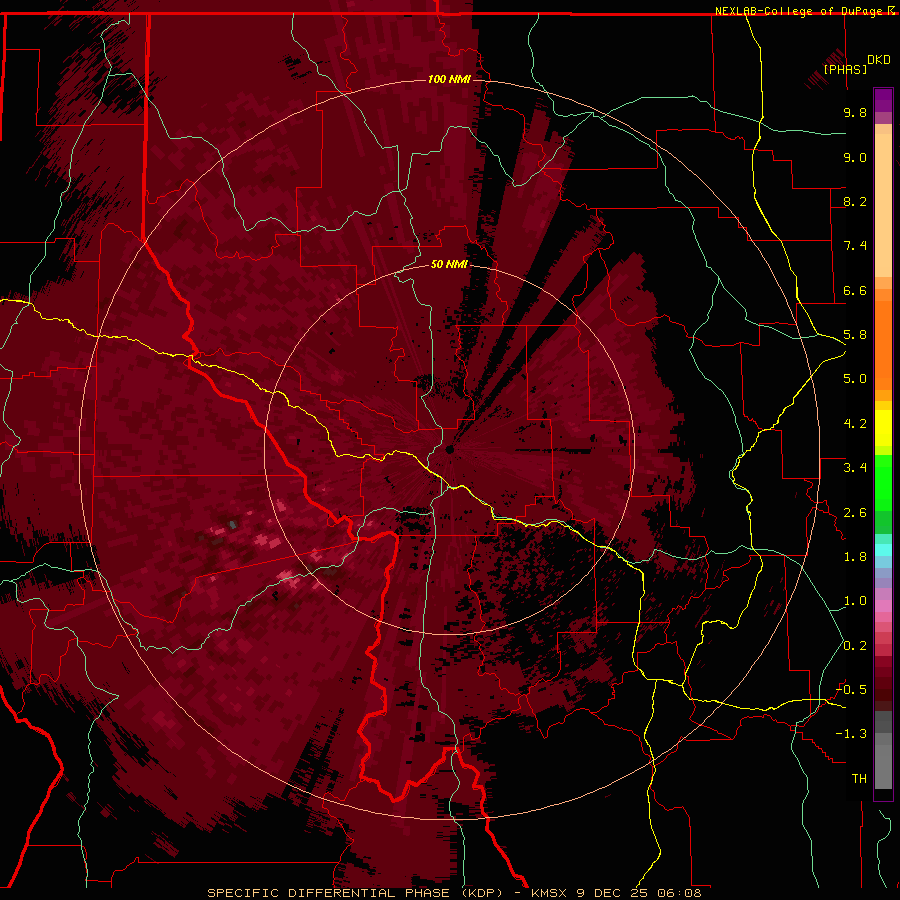Click the [PHAS] label near the legend

[845, 69]
